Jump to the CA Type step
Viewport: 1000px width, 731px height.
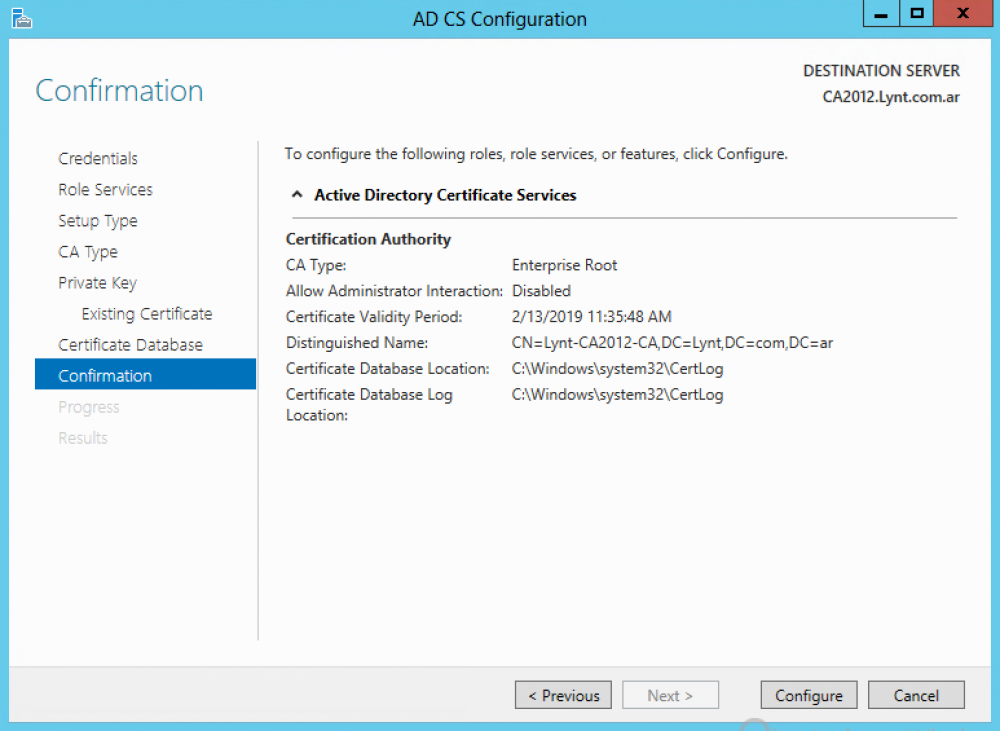coord(88,252)
